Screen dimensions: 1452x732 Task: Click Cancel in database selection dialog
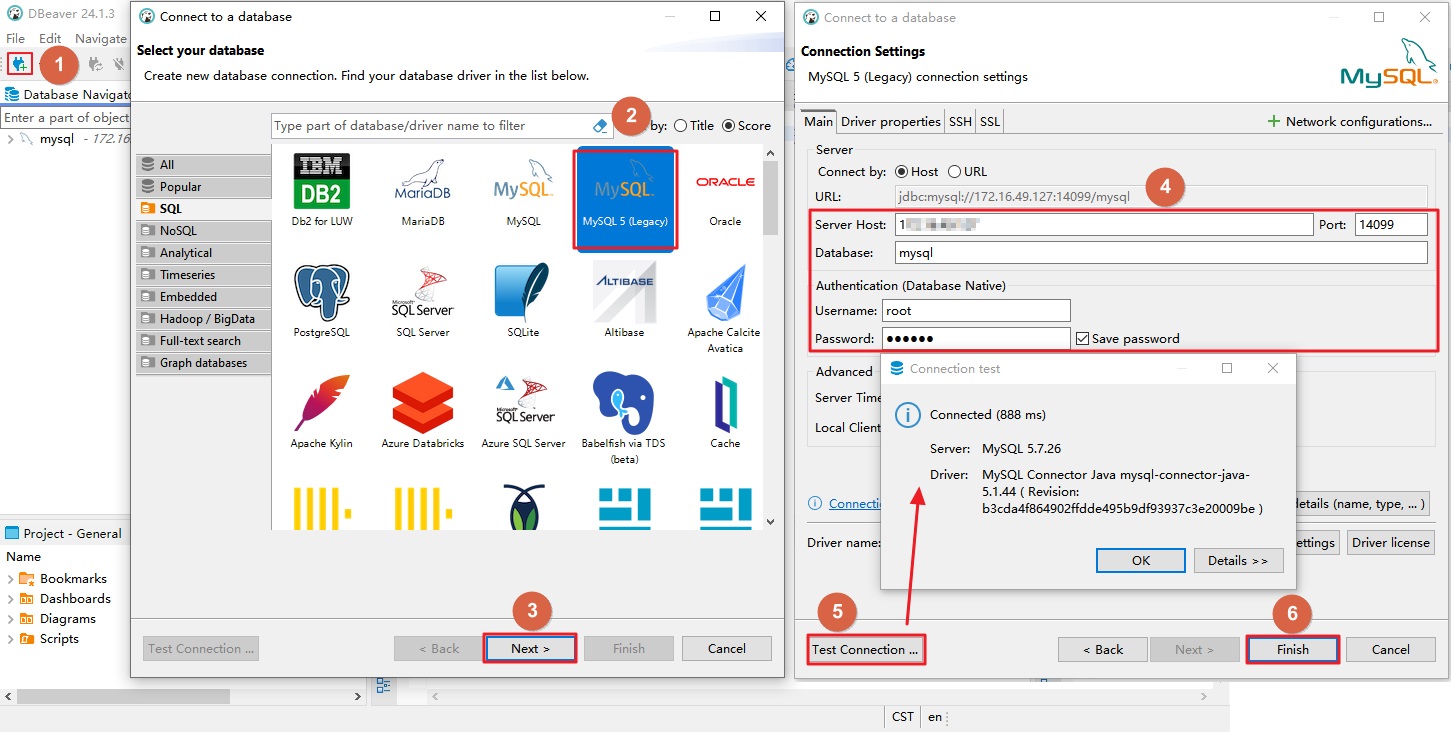(x=727, y=648)
